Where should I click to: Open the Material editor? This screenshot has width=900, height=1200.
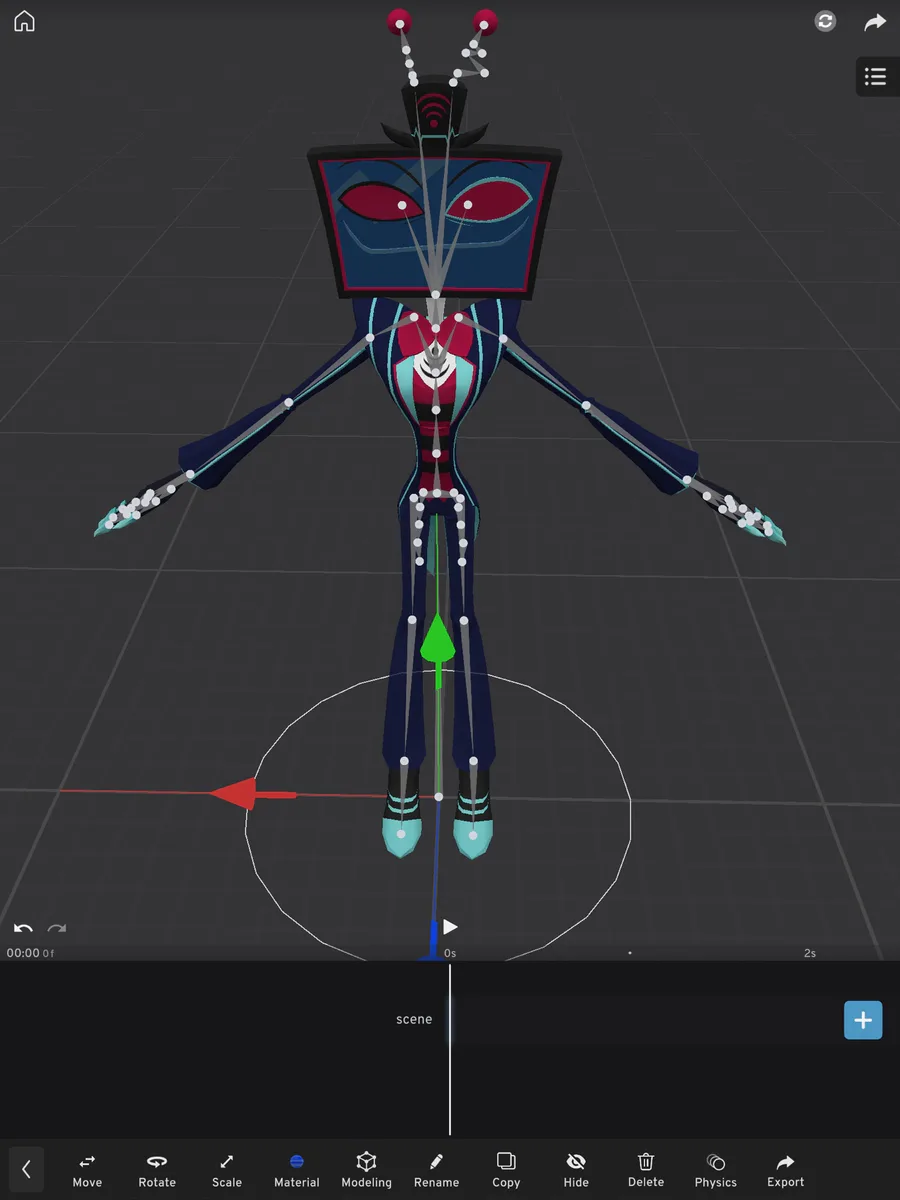(297, 1169)
